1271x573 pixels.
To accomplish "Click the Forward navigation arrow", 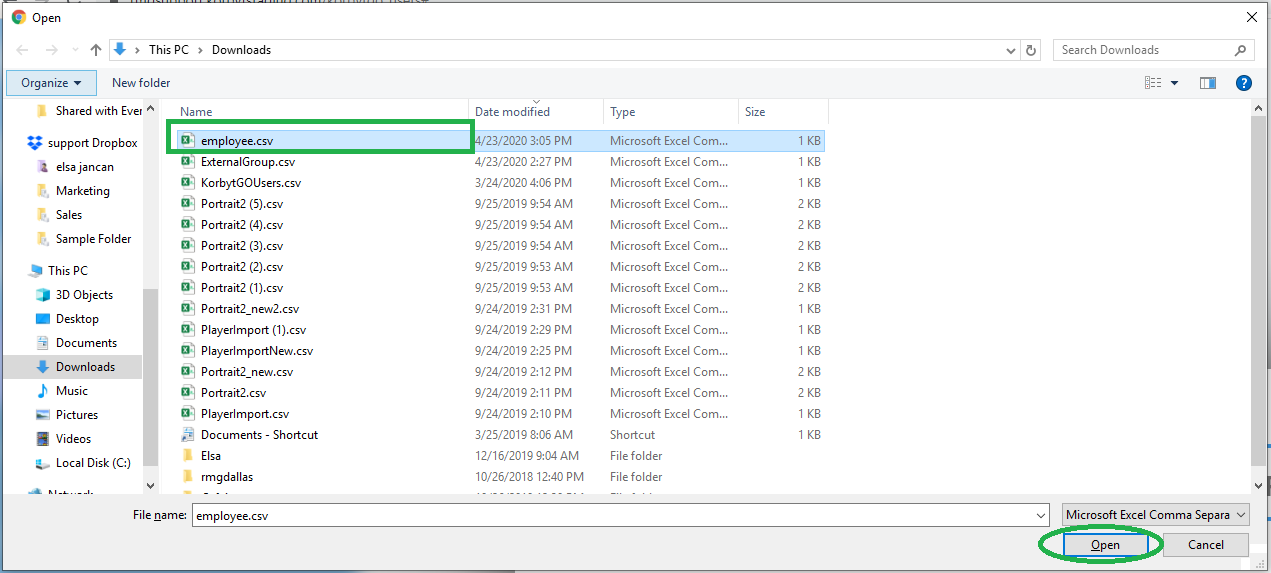I will coord(50,50).
